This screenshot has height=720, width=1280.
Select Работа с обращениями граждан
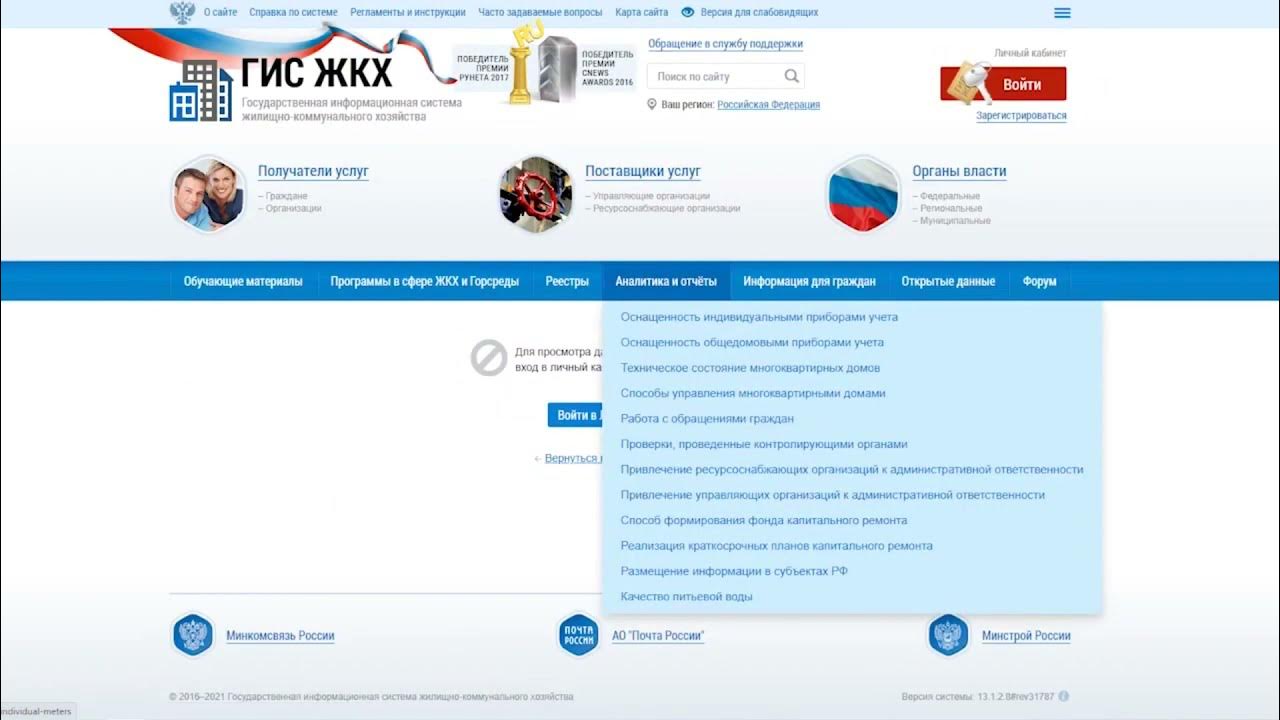[707, 419]
